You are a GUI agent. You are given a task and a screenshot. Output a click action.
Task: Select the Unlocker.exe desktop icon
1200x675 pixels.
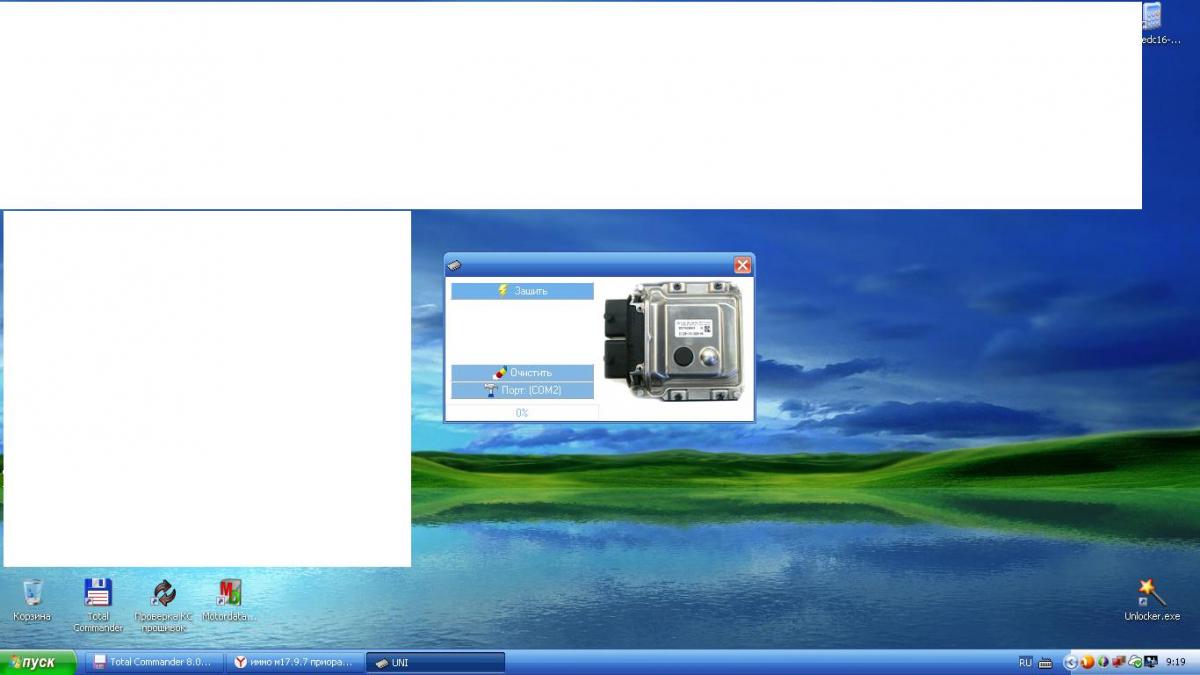pos(1152,600)
